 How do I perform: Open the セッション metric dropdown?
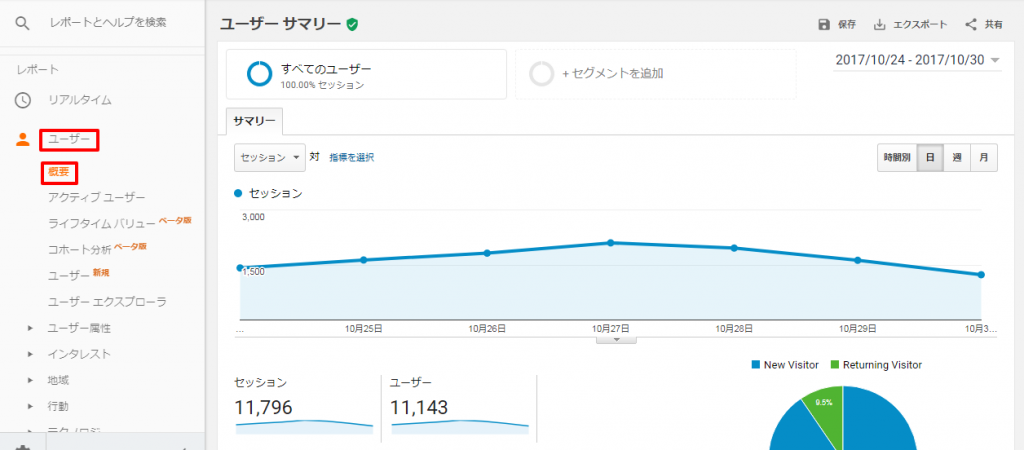(x=270, y=157)
